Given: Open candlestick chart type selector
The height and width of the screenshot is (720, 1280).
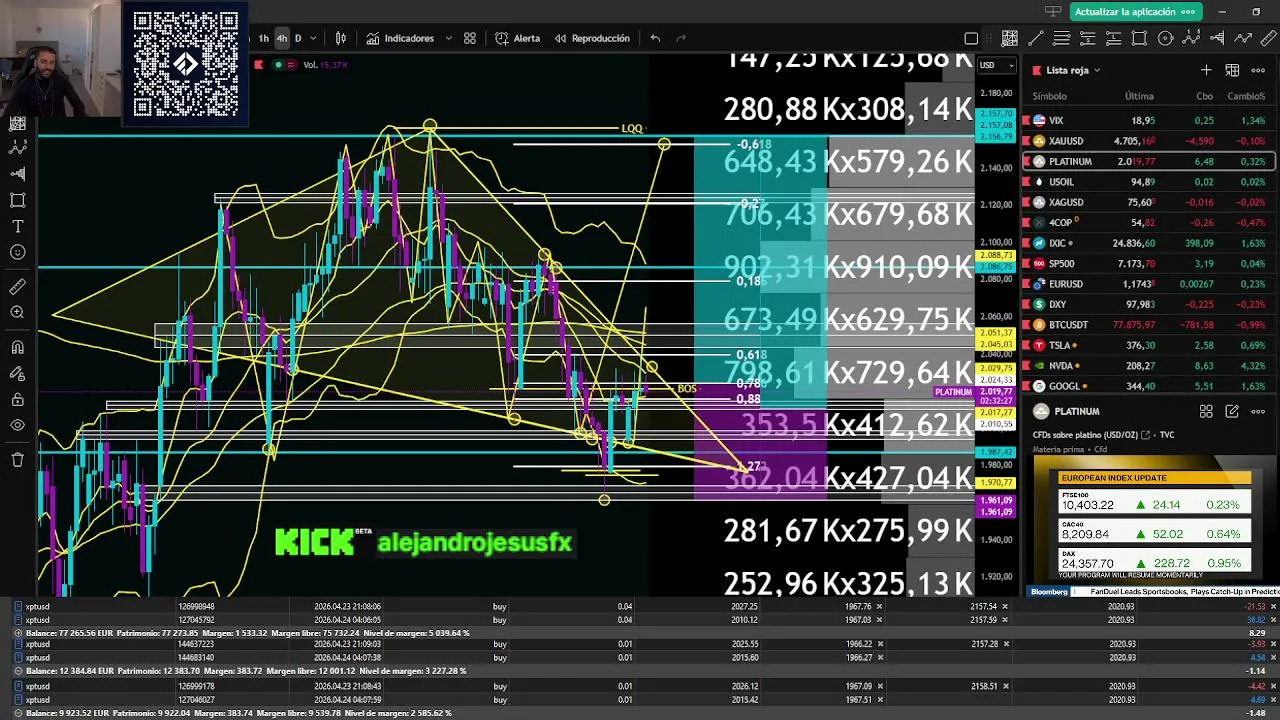Looking at the screenshot, I should point(341,38).
